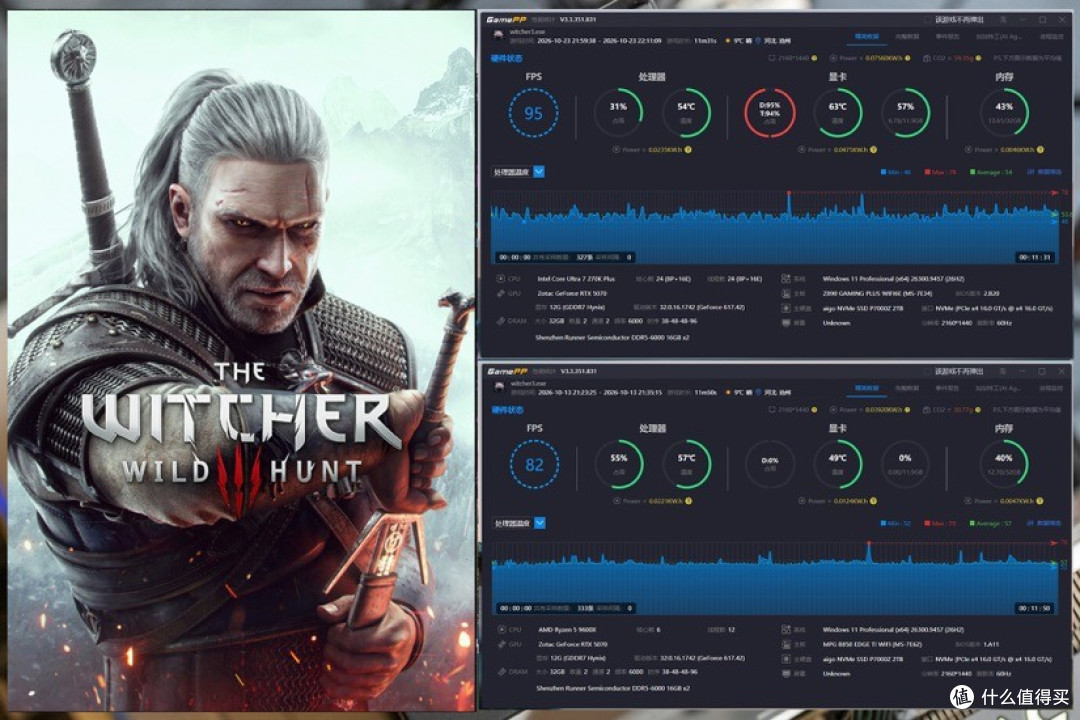This screenshot has height=720, width=1080.
Task: Click the red Max legend swatch in the 82 FPS window
Action: pos(928,524)
